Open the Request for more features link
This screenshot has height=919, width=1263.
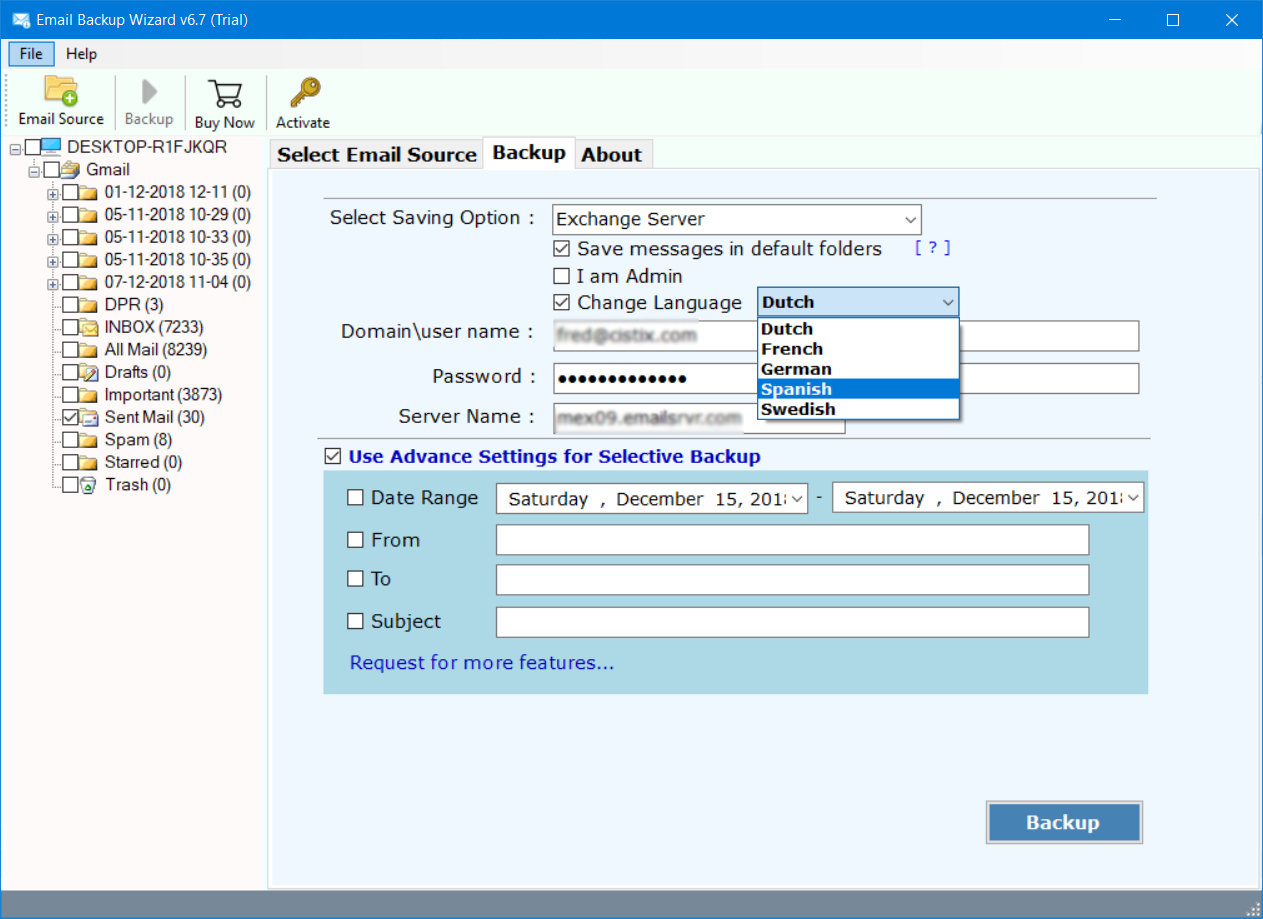tap(482, 662)
